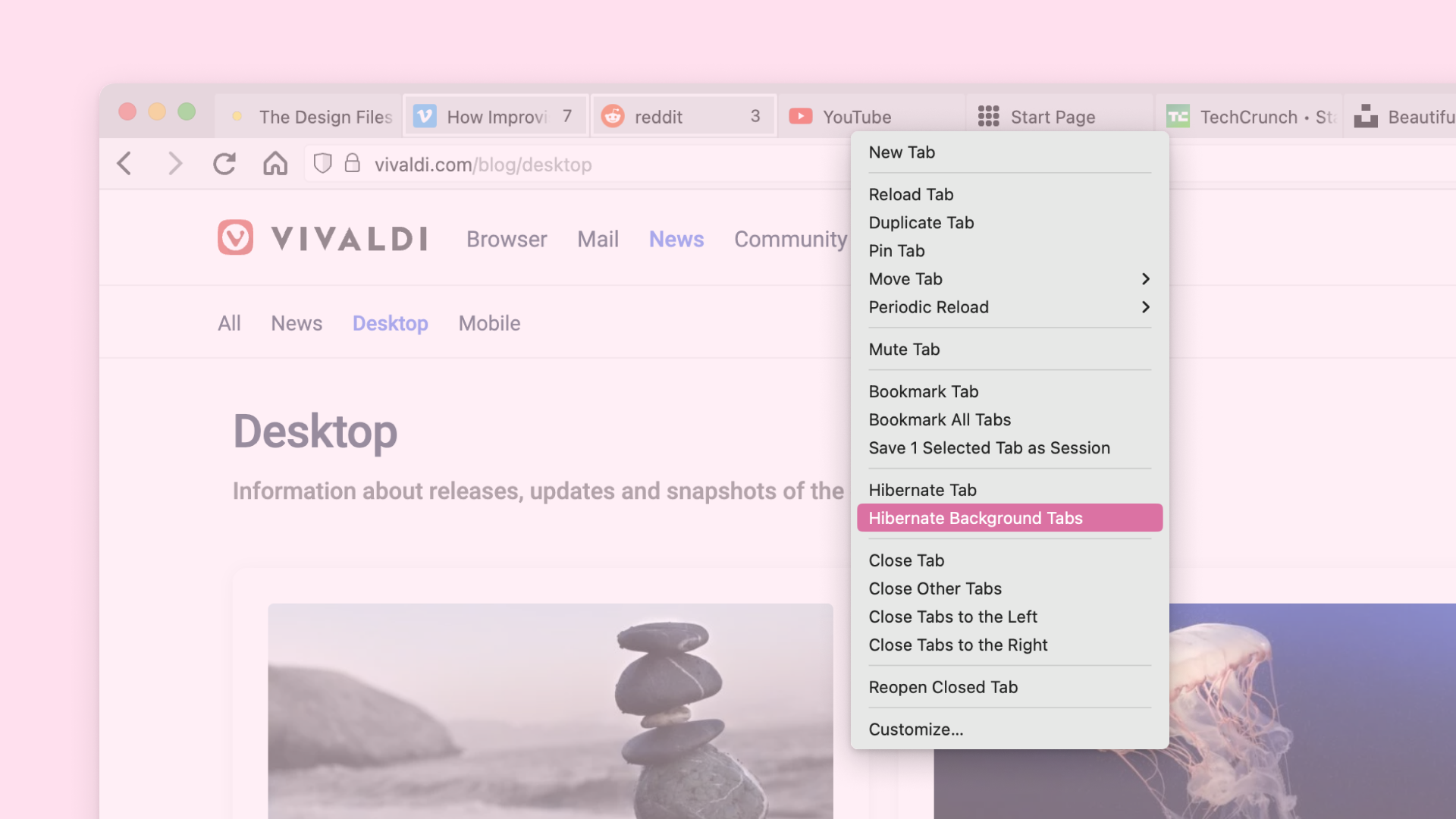The height and width of the screenshot is (819, 1456).
Task: Select Close Other Tabs
Action: click(x=1009, y=588)
